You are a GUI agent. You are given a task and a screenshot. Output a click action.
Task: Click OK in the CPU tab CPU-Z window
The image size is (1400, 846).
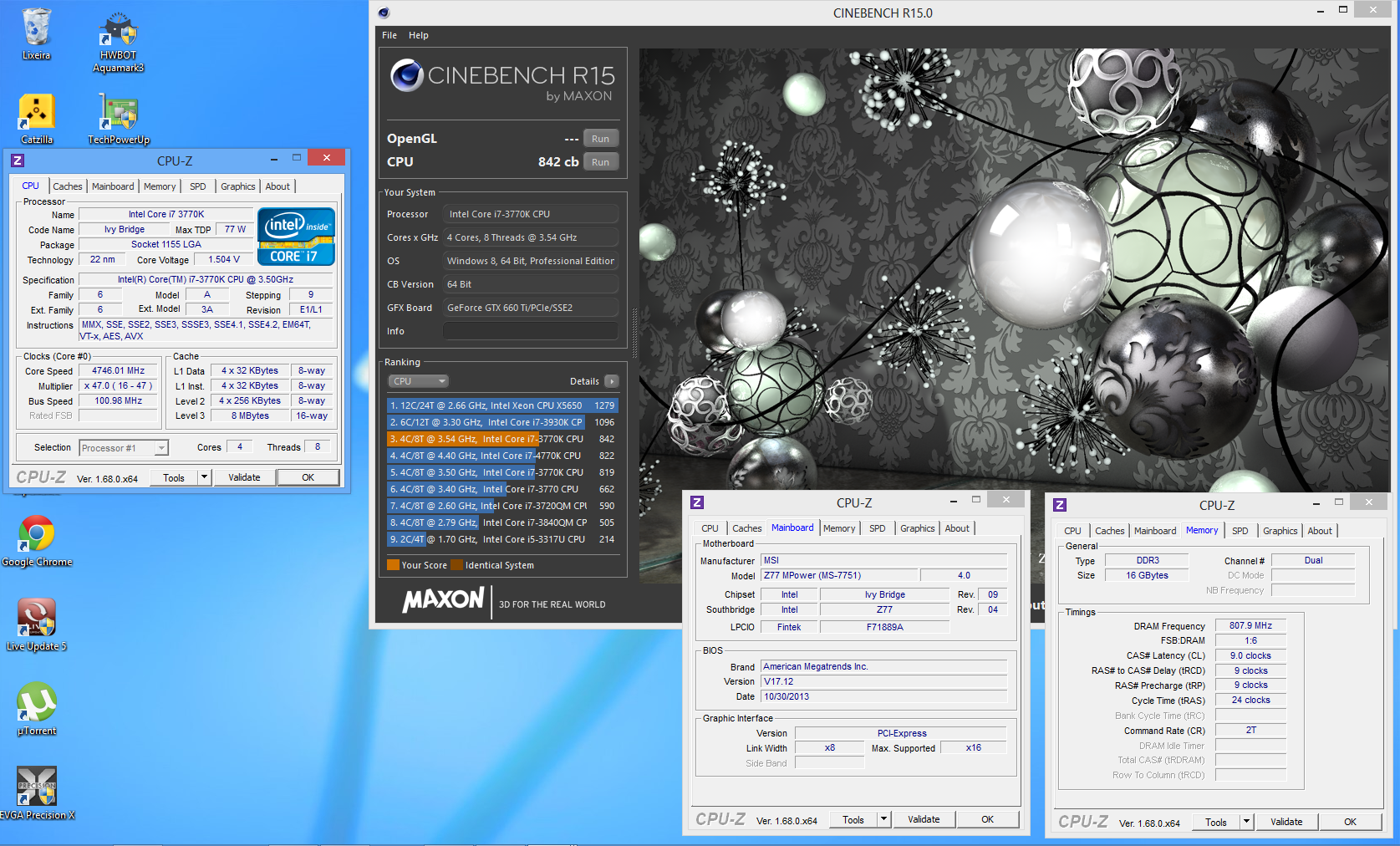308,477
